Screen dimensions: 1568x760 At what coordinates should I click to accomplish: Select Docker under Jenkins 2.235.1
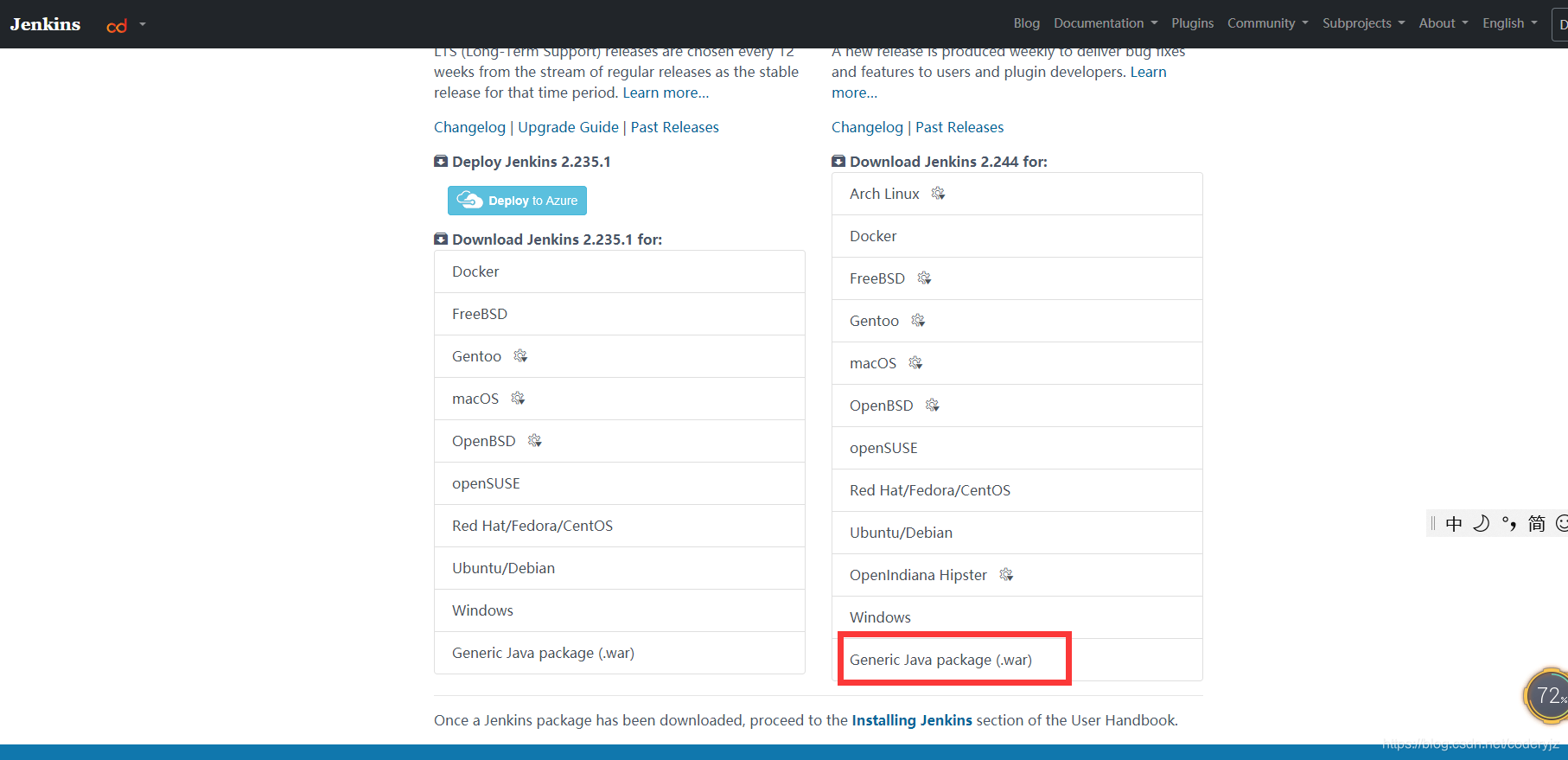(620, 271)
